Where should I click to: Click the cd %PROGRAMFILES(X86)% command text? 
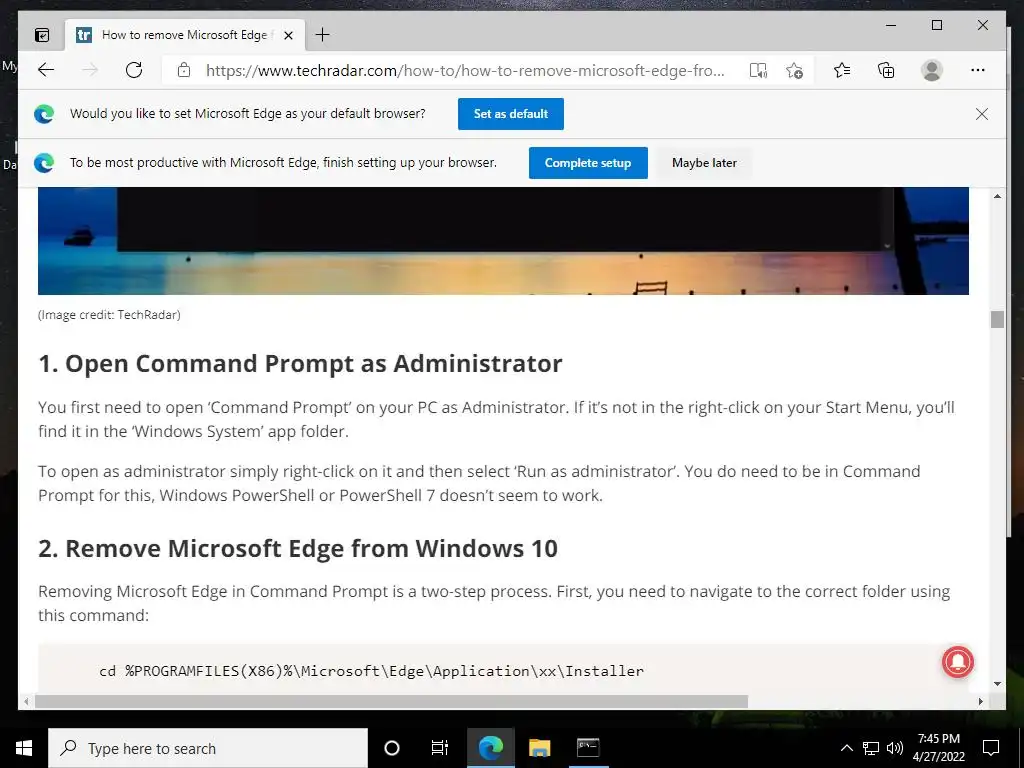[371, 671]
